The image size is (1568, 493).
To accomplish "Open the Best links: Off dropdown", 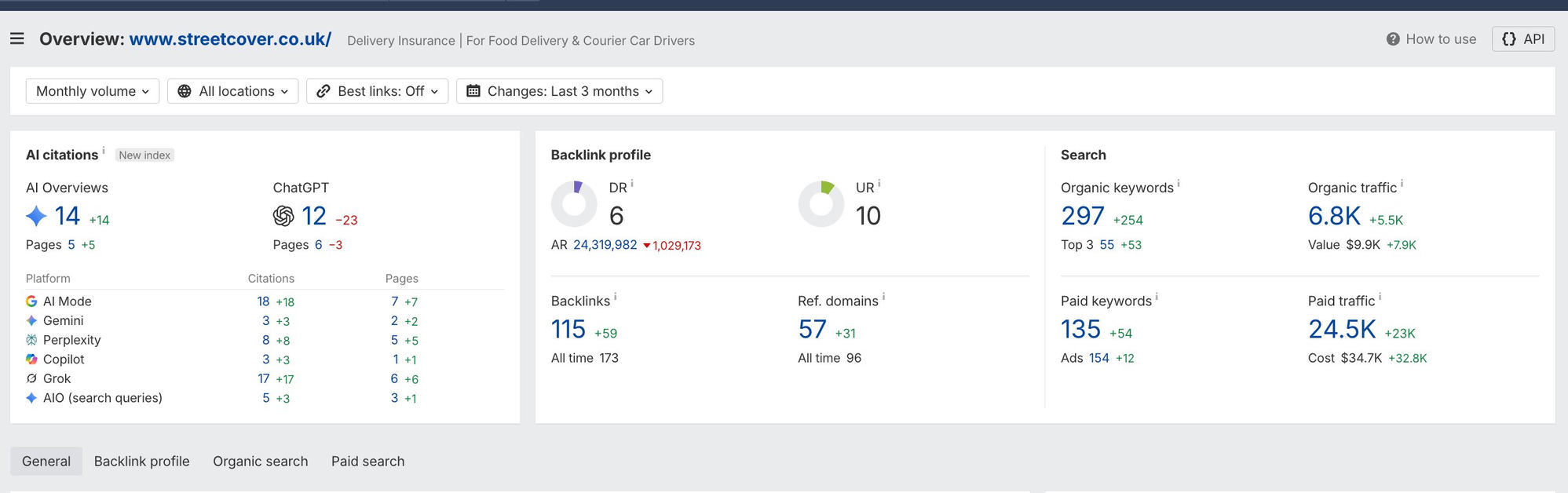I will 378,91.
